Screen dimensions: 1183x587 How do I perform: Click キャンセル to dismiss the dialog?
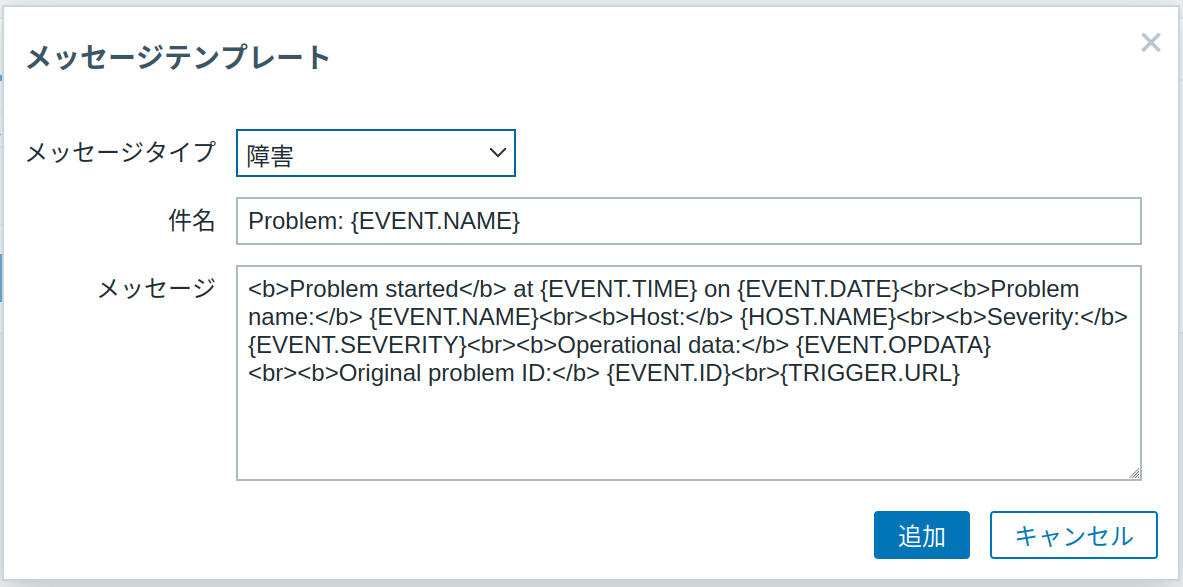[x=1074, y=535]
